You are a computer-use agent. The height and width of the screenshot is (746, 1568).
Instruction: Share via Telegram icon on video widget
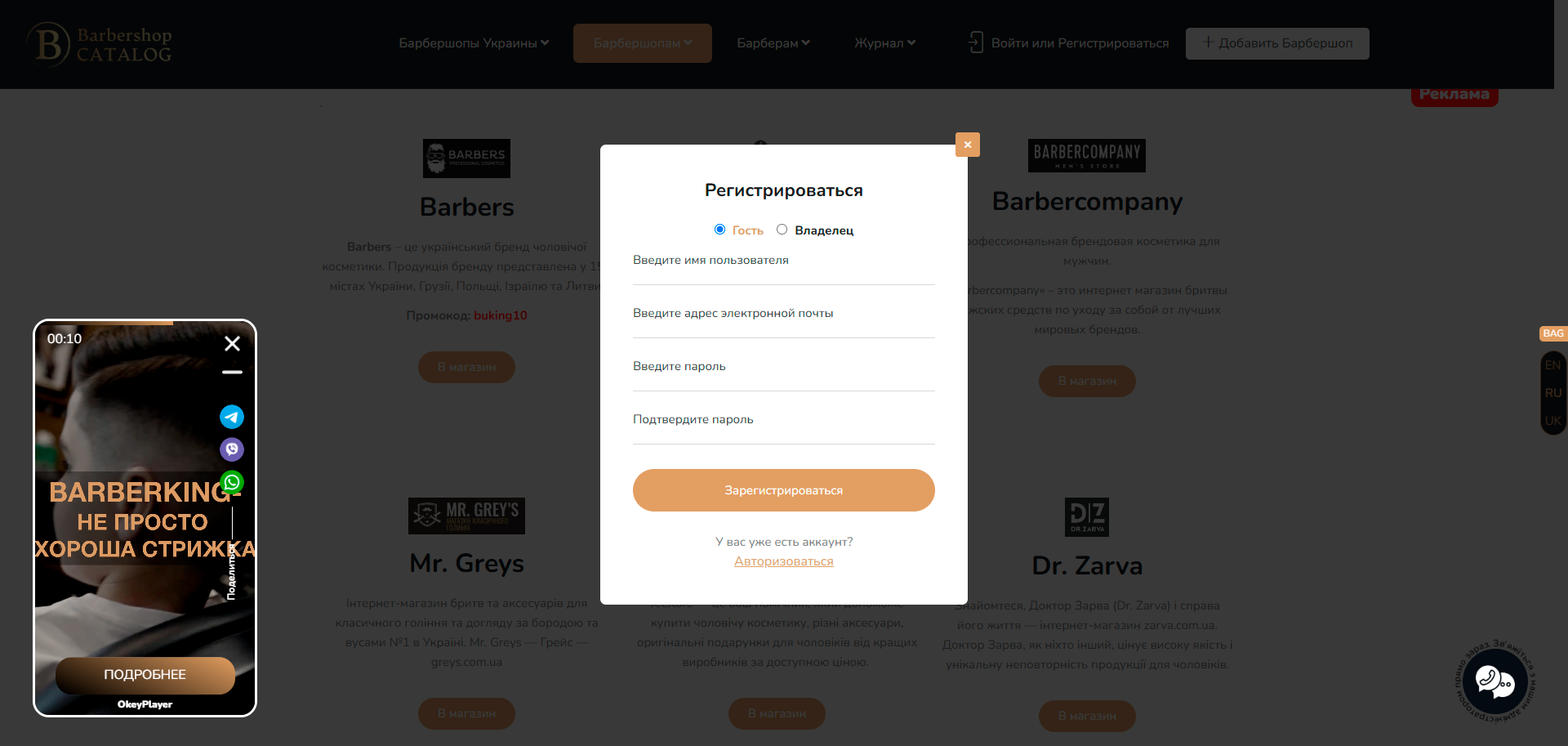[232, 417]
